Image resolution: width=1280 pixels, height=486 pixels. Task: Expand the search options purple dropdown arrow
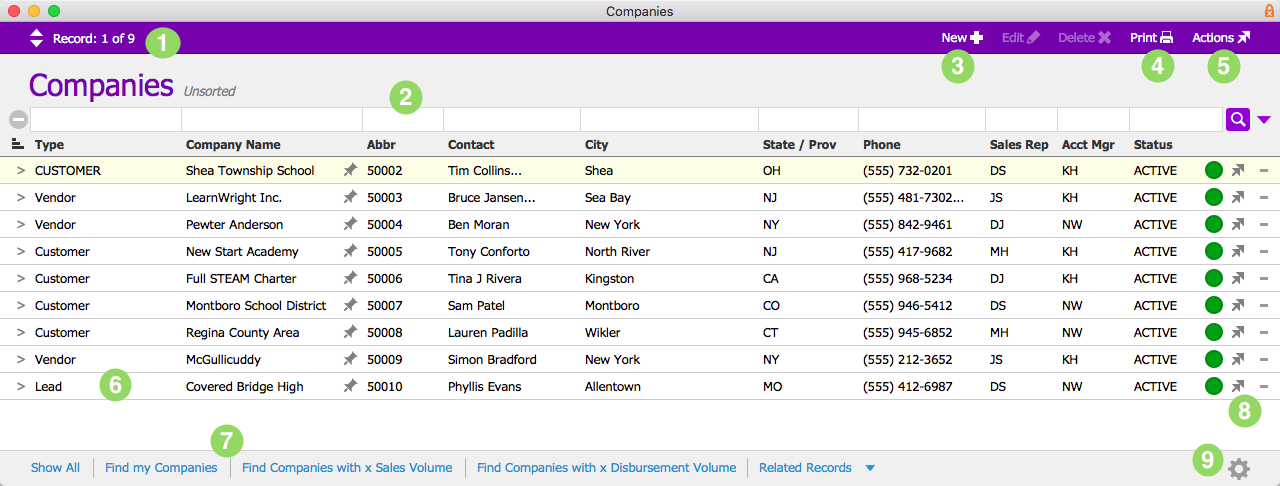[x=1264, y=120]
